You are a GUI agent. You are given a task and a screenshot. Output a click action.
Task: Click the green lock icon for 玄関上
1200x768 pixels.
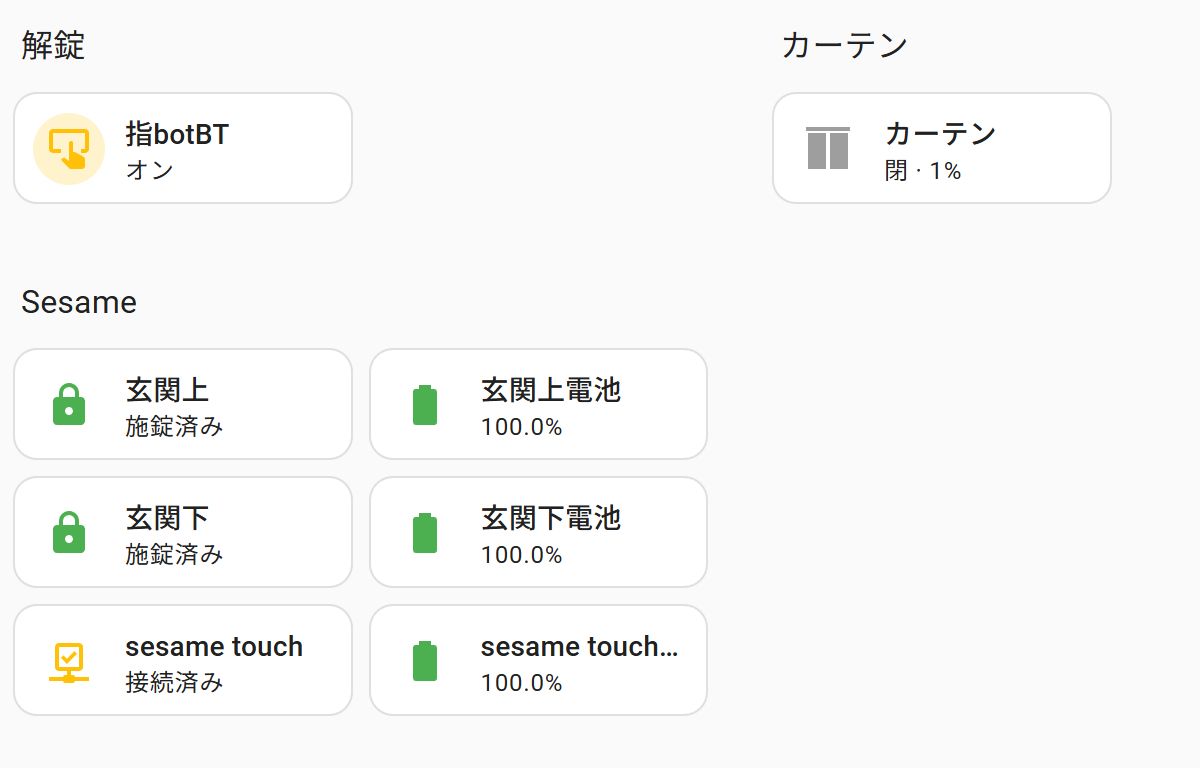(69, 405)
